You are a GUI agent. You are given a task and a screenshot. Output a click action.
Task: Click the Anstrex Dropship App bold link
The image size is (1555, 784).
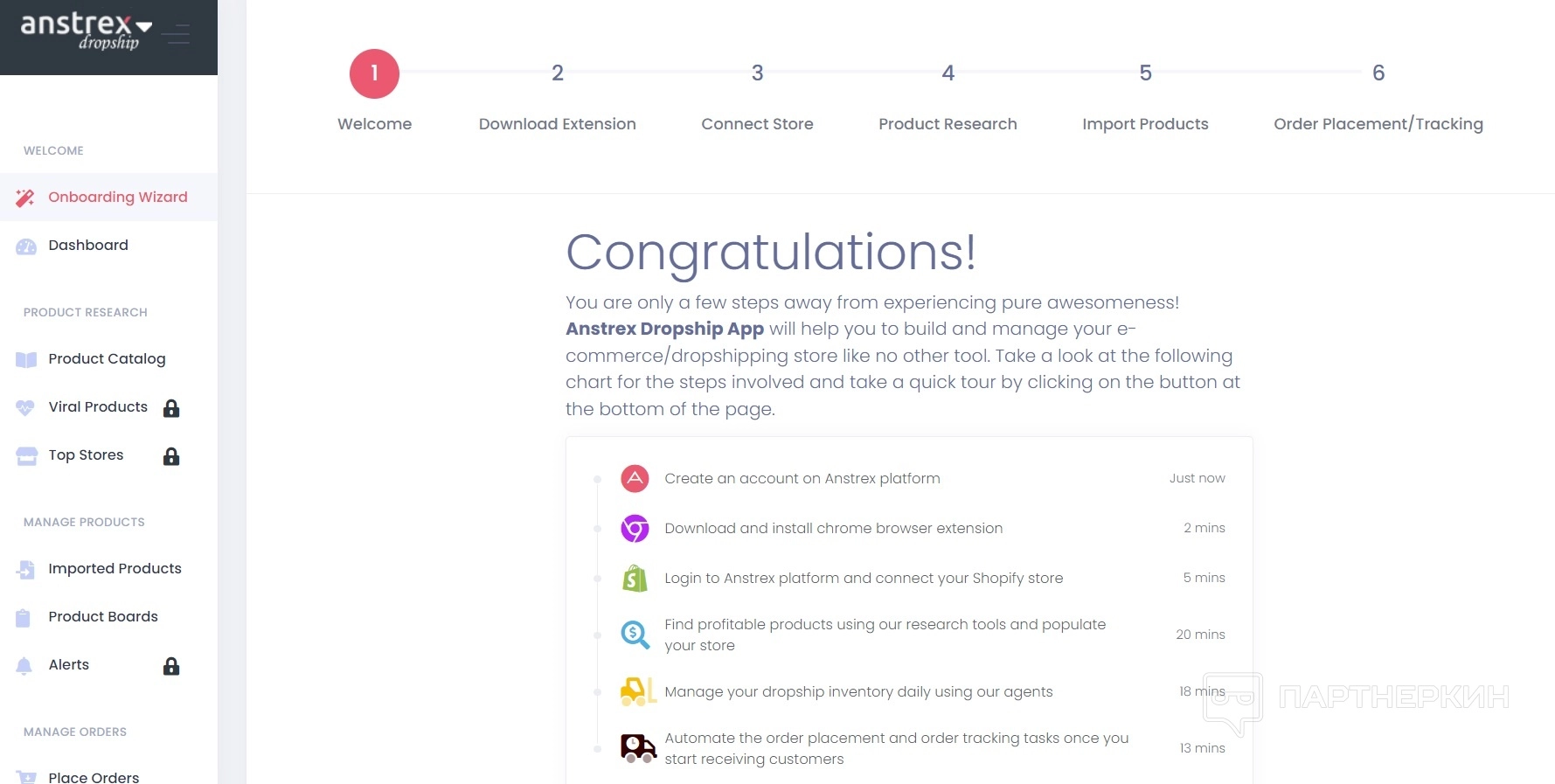(664, 330)
